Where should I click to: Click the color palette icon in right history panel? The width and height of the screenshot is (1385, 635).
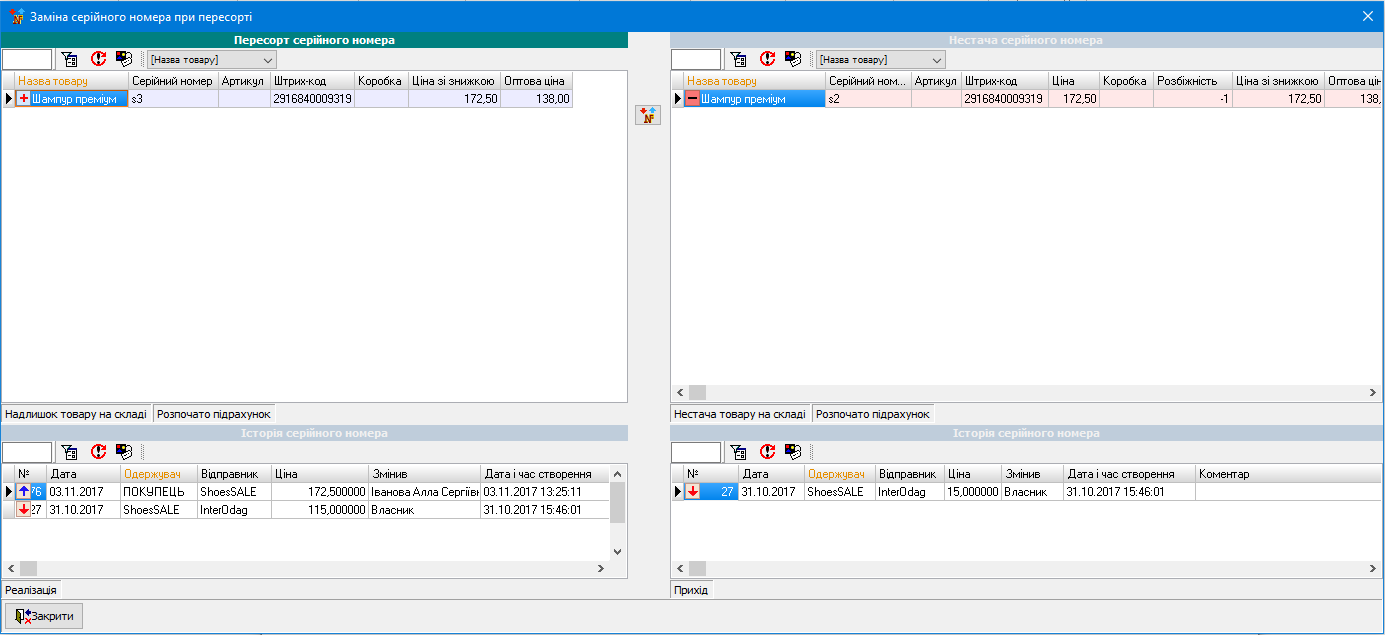tap(792, 452)
